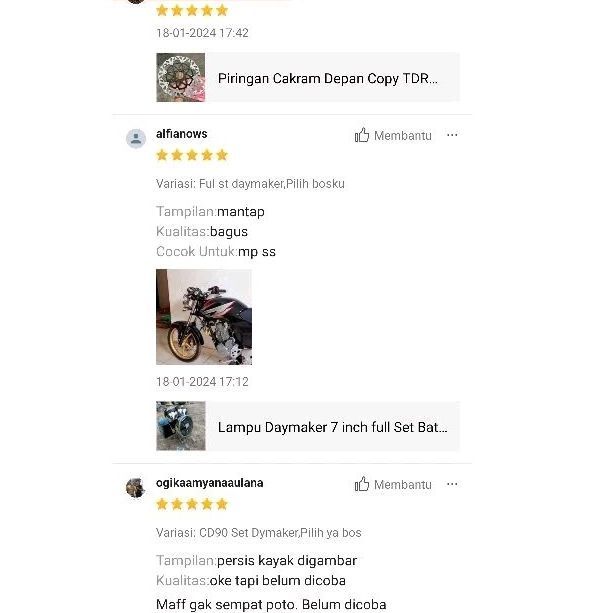
Task: Click thumbs-up icon on alfianows review
Action: [x=362, y=135]
